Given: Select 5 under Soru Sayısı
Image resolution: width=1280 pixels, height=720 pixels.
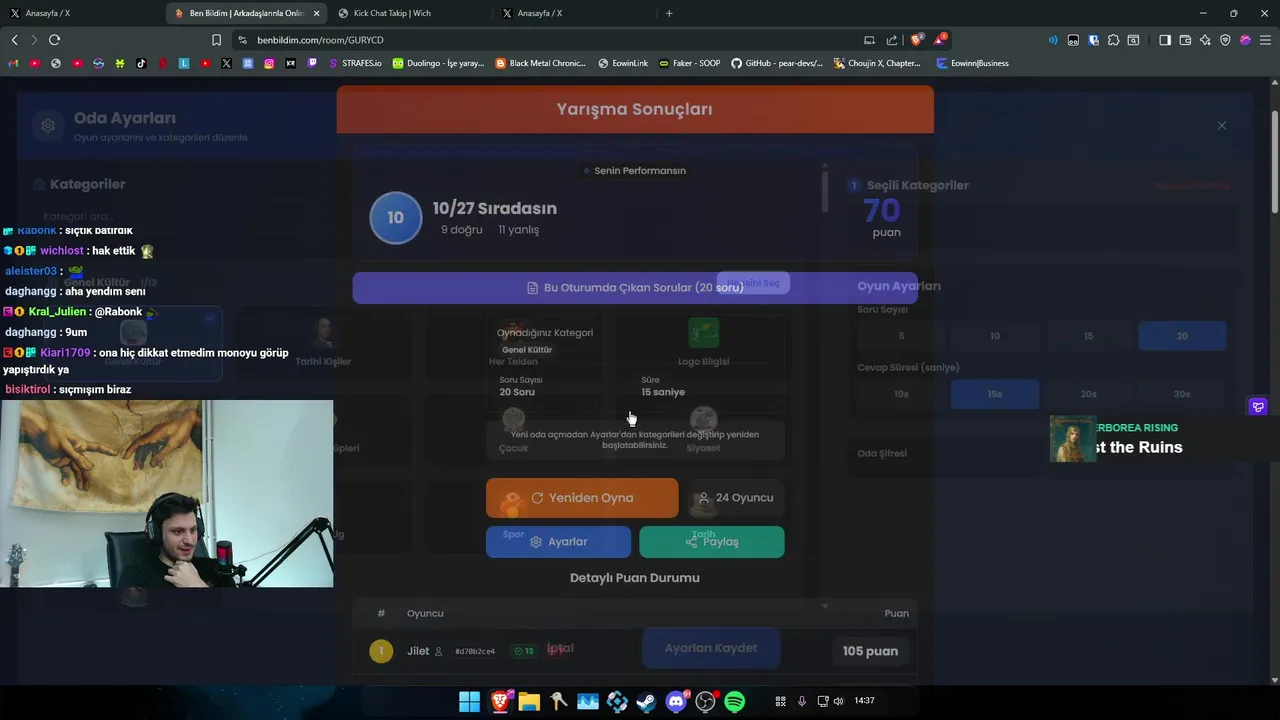Looking at the screenshot, I should coord(901,336).
